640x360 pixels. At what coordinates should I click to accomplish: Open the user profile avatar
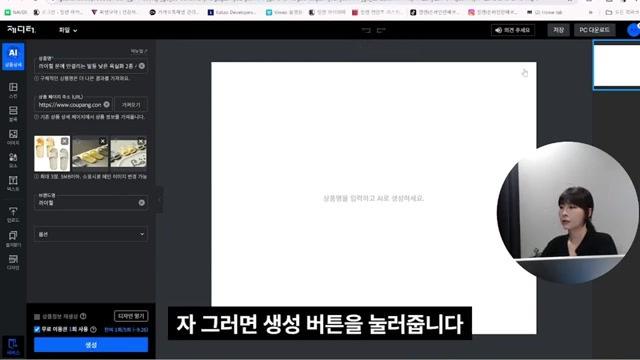pyautogui.click(x=633, y=30)
